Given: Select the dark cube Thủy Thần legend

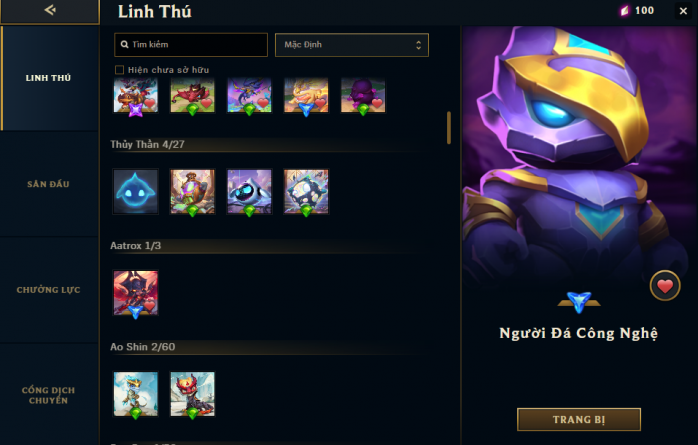Looking at the screenshot, I should [x=306, y=191].
